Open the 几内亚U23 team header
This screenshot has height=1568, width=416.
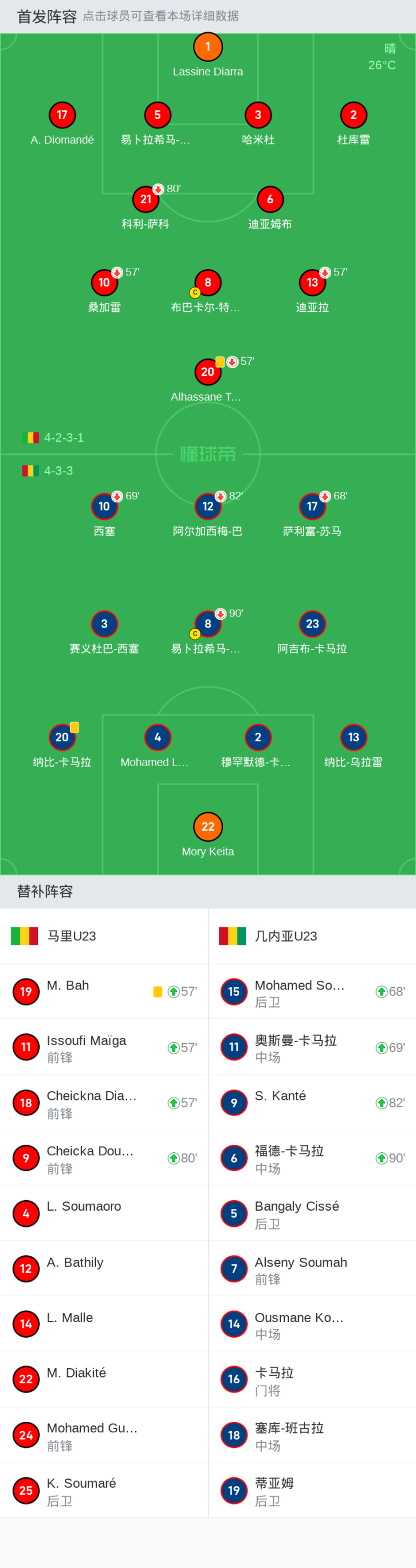[312, 936]
